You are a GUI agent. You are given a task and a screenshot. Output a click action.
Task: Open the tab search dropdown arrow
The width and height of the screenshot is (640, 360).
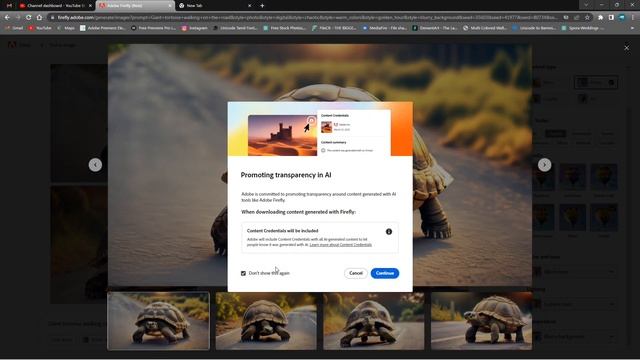(586, 5)
